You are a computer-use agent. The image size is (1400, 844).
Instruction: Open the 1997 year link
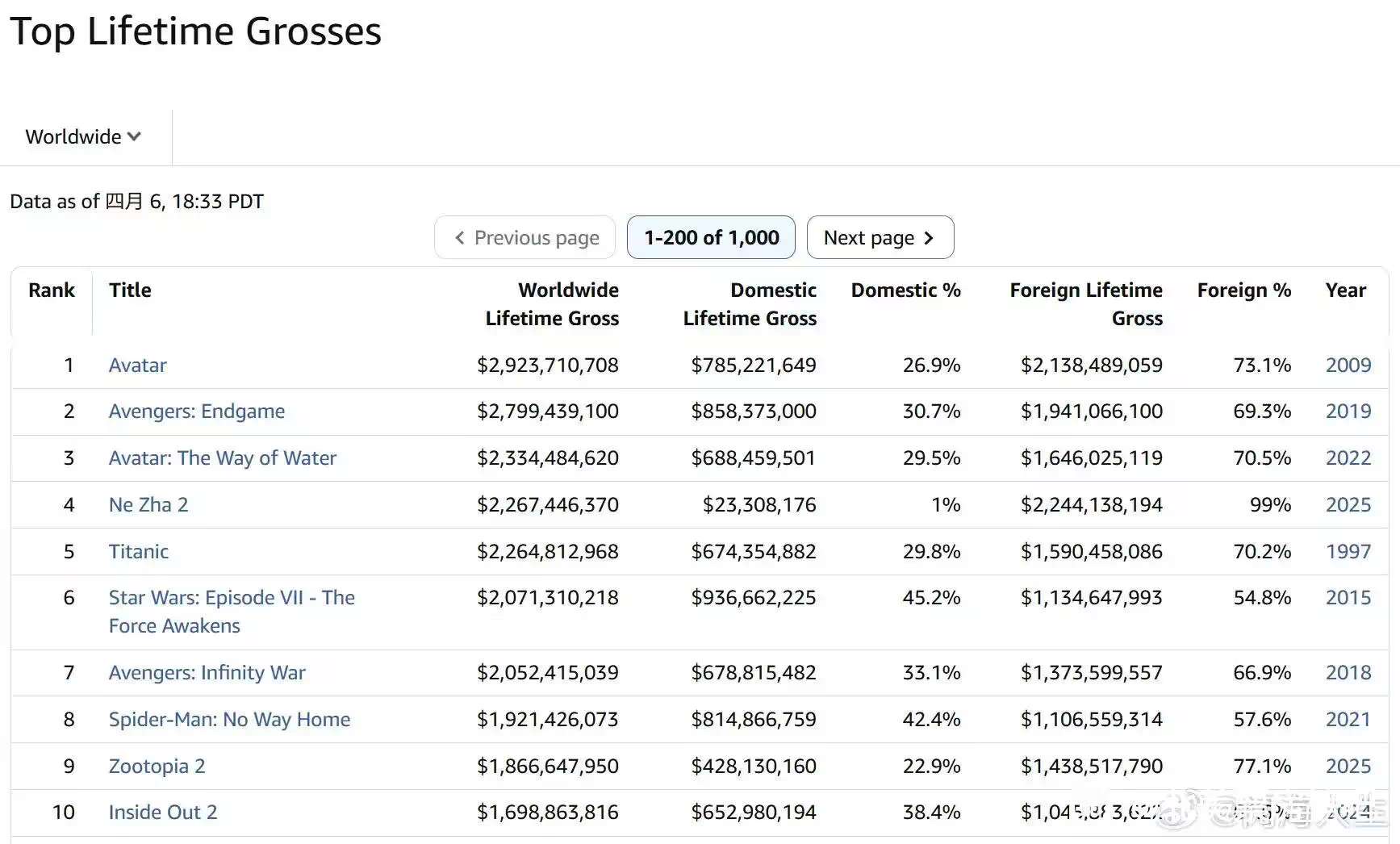pos(1348,552)
